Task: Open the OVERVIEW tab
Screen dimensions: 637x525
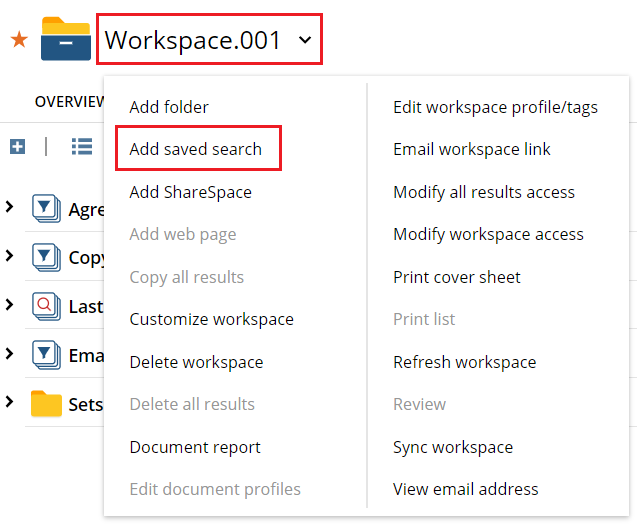Action: (x=69, y=102)
